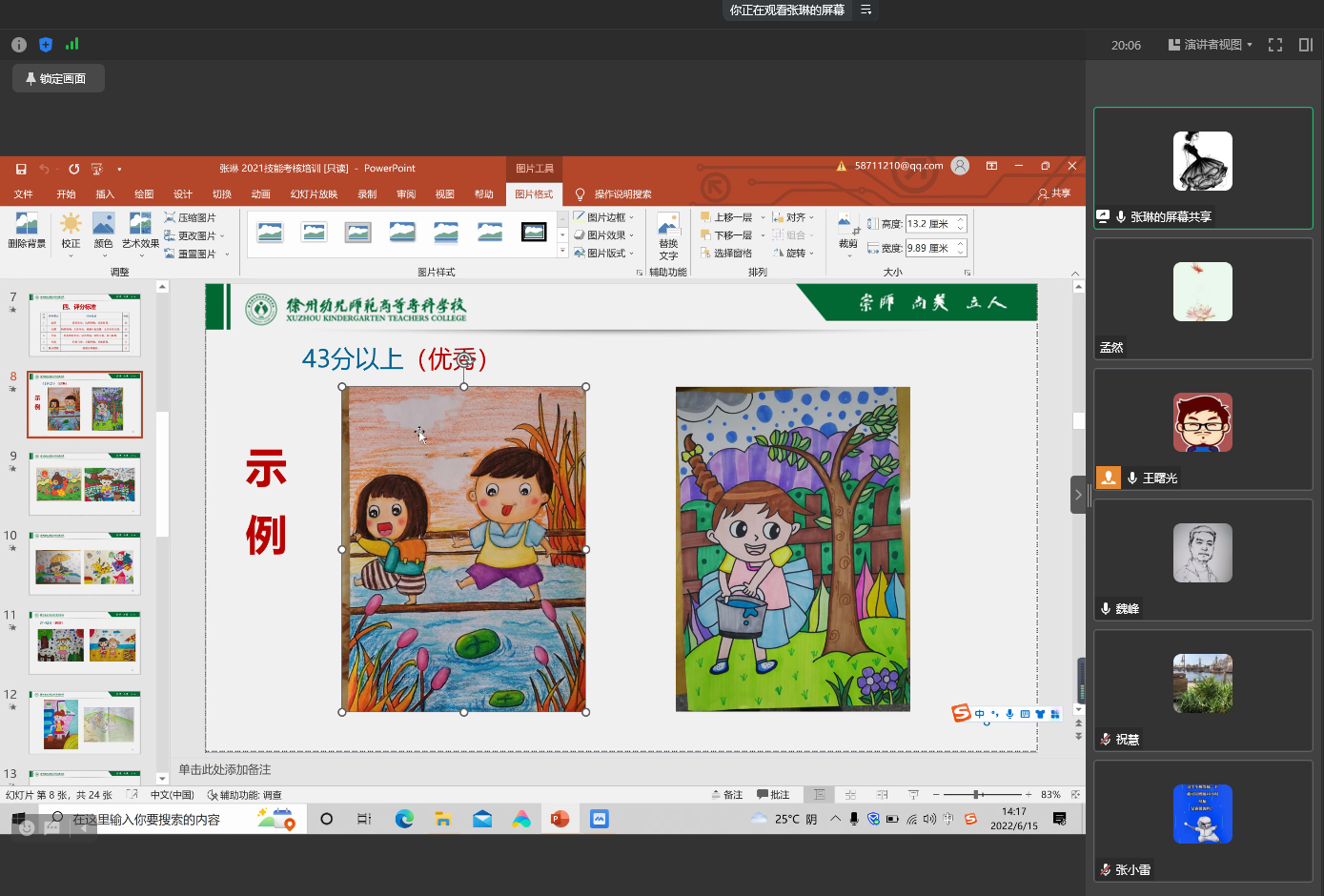Image resolution: width=1324 pixels, height=896 pixels.
Task: Click the info icon in meeting top bar
Action: [x=18, y=45]
